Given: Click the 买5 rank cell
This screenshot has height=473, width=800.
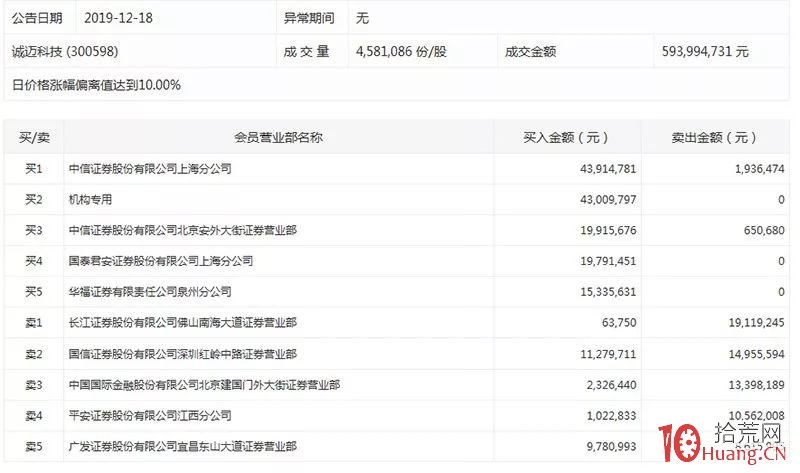Looking at the screenshot, I should [34, 292].
